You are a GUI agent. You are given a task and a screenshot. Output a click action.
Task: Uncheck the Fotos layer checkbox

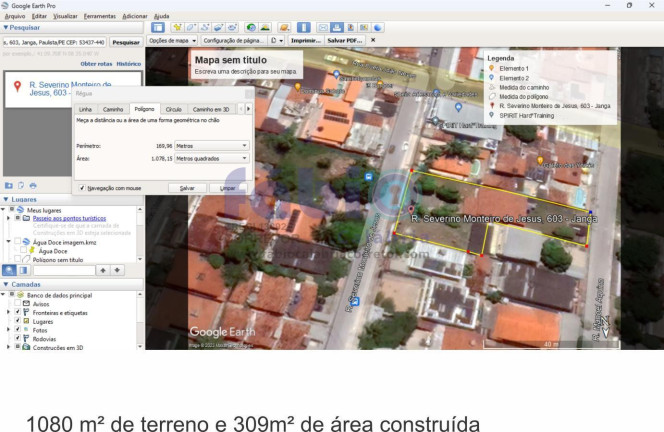click(x=18, y=330)
